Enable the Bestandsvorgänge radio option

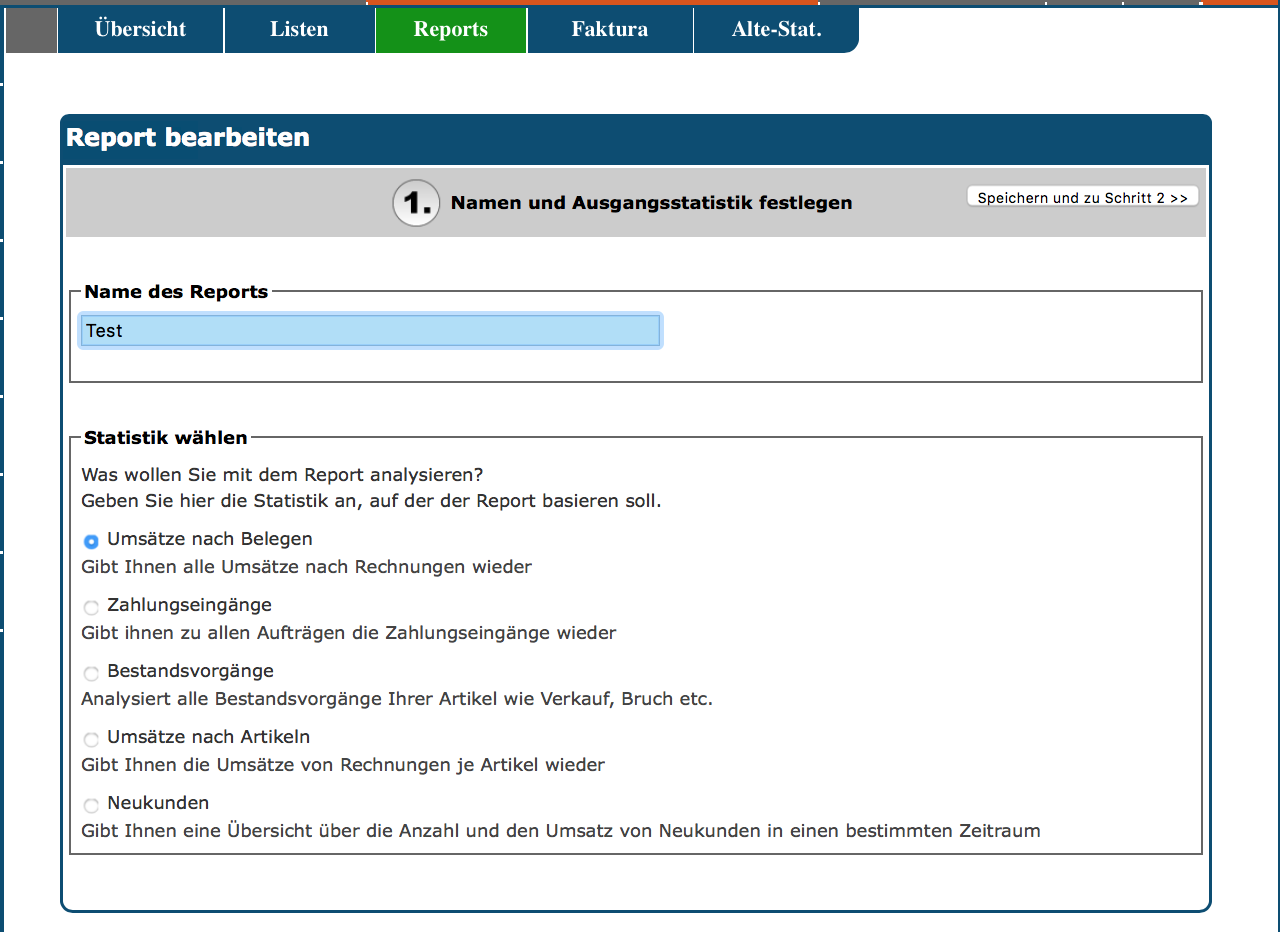click(x=91, y=673)
